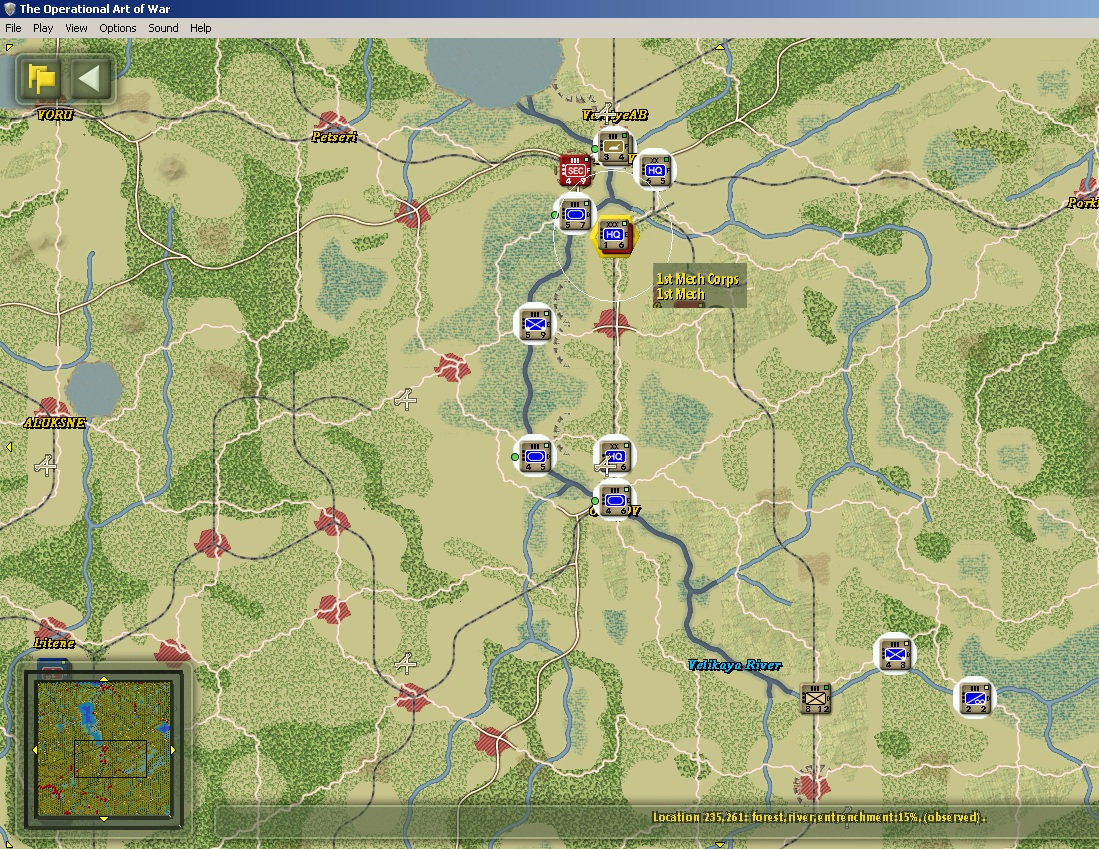Select the mechanized infantry unit rated 5-9
Image resolution: width=1099 pixels, height=849 pixels.
coord(535,324)
